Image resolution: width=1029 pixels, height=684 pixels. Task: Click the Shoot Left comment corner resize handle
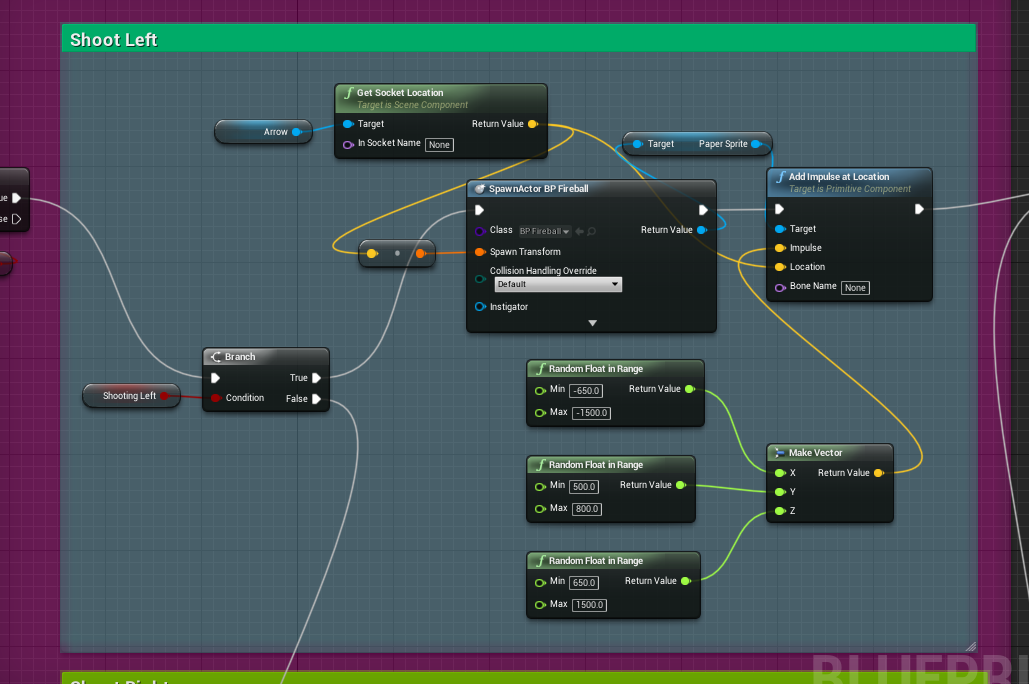[x=971, y=647]
